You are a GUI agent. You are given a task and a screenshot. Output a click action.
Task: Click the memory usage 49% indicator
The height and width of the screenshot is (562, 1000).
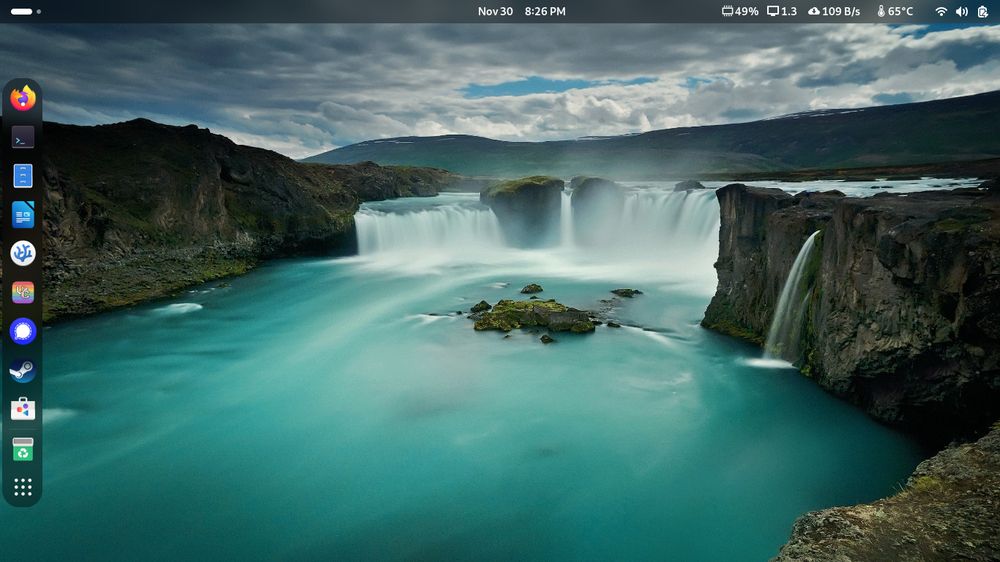740,11
